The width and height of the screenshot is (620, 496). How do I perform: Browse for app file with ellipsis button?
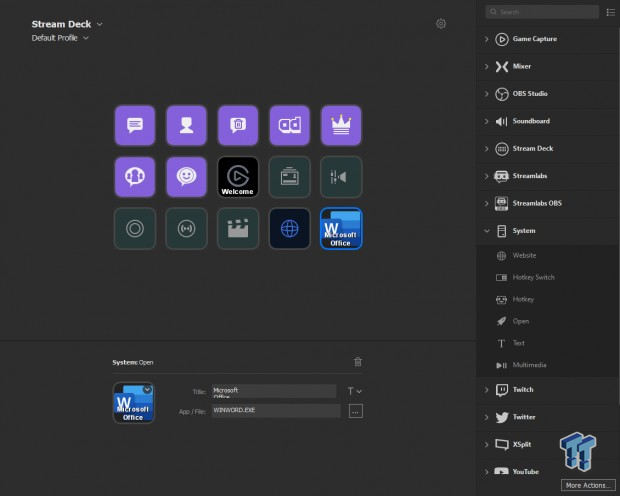(x=356, y=411)
